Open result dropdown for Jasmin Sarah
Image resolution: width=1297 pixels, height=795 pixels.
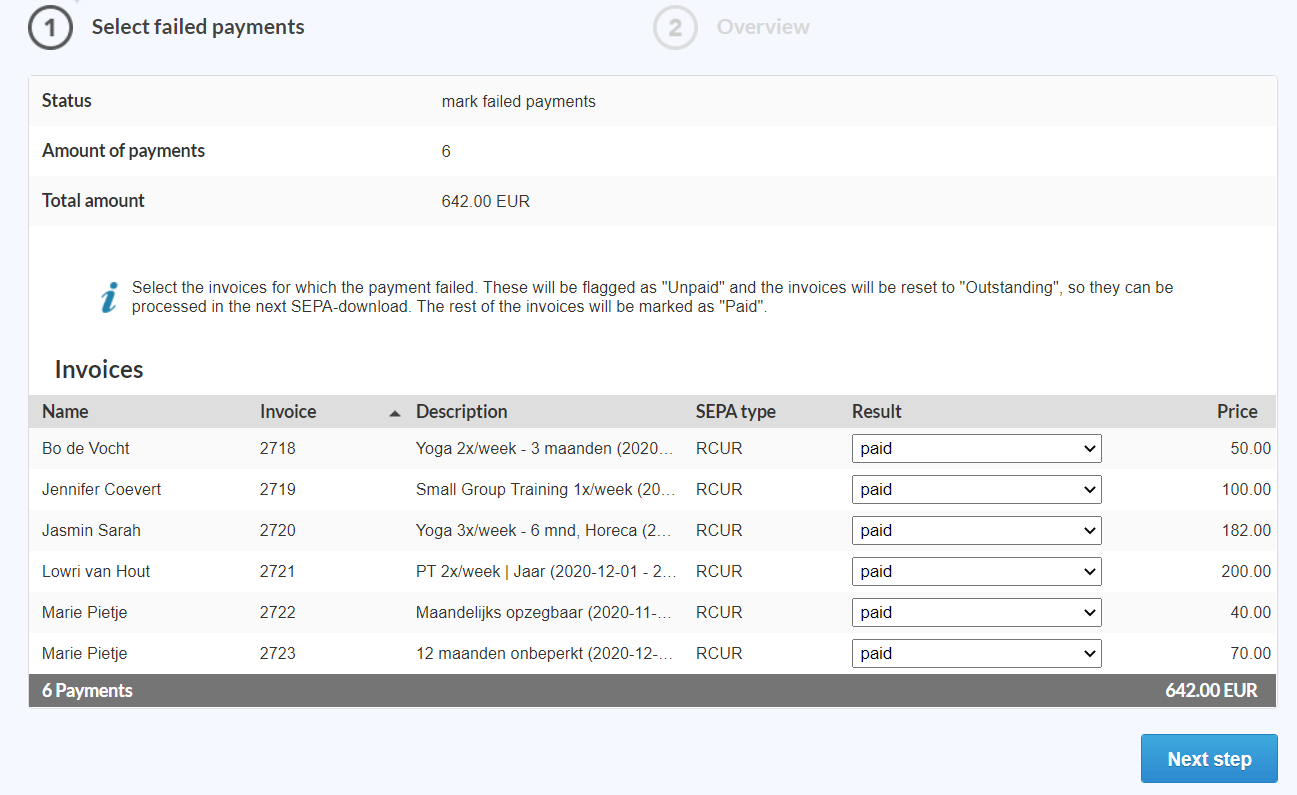tap(975, 531)
